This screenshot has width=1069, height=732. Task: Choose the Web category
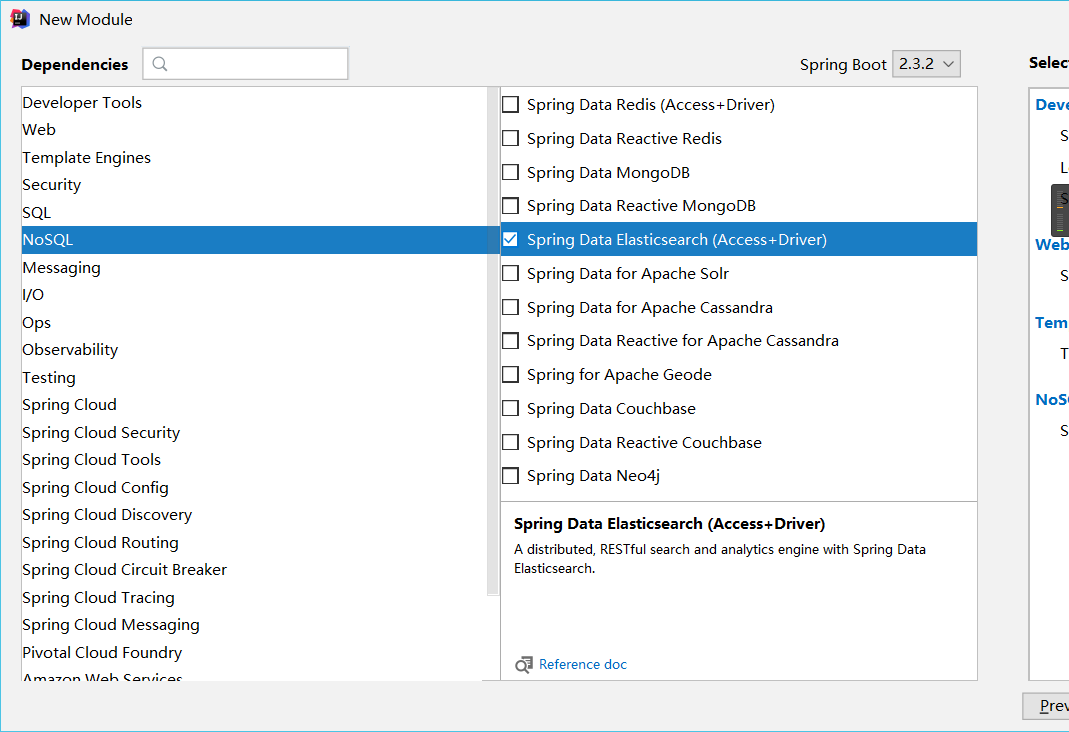coord(254,129)
